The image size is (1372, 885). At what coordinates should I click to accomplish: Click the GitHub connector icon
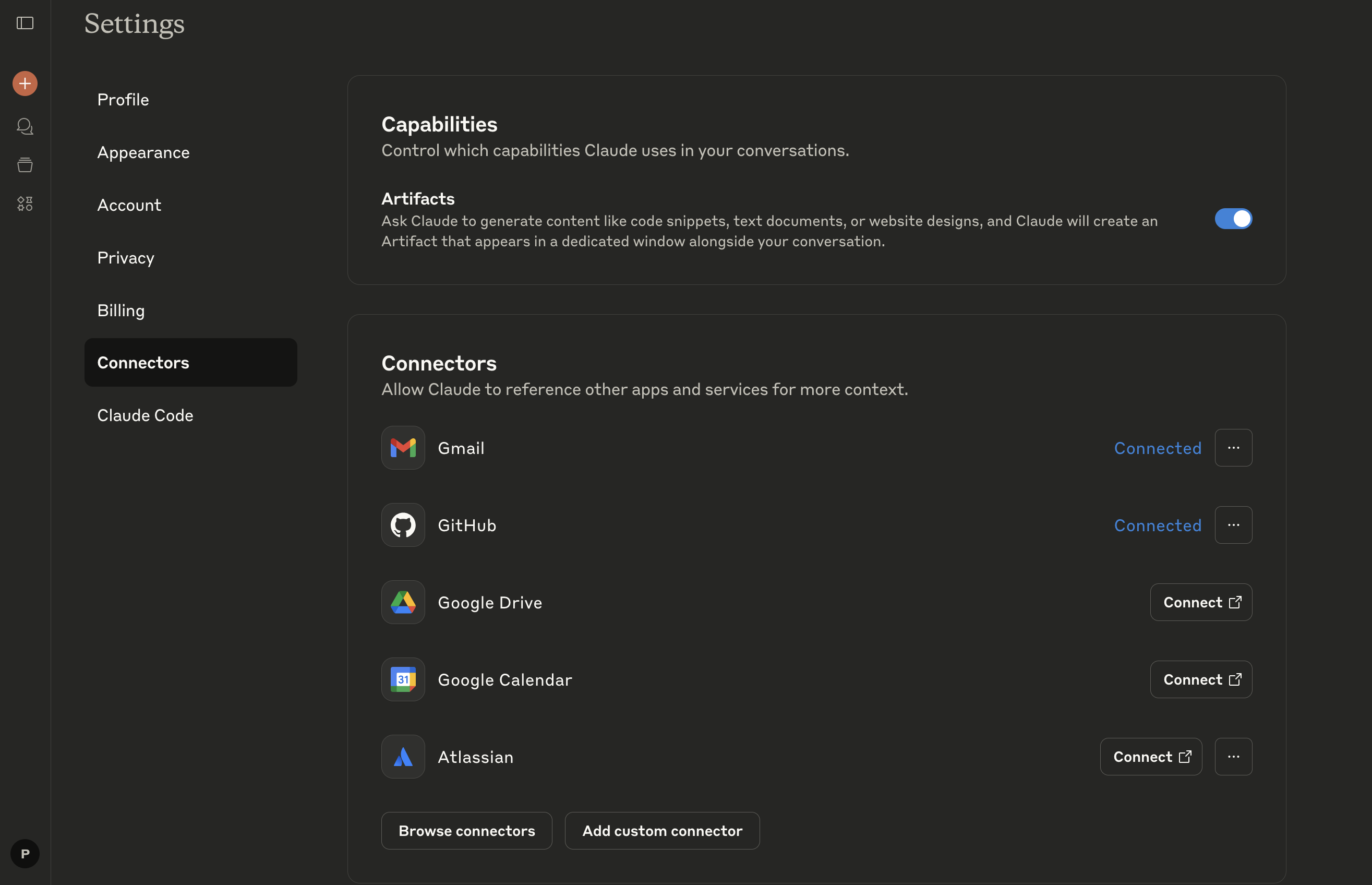[x=403, y=525]
